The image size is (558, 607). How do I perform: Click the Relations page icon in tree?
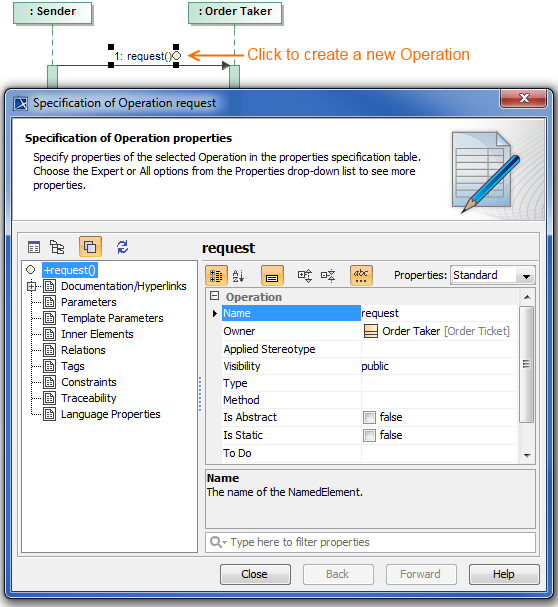(49, 350)
